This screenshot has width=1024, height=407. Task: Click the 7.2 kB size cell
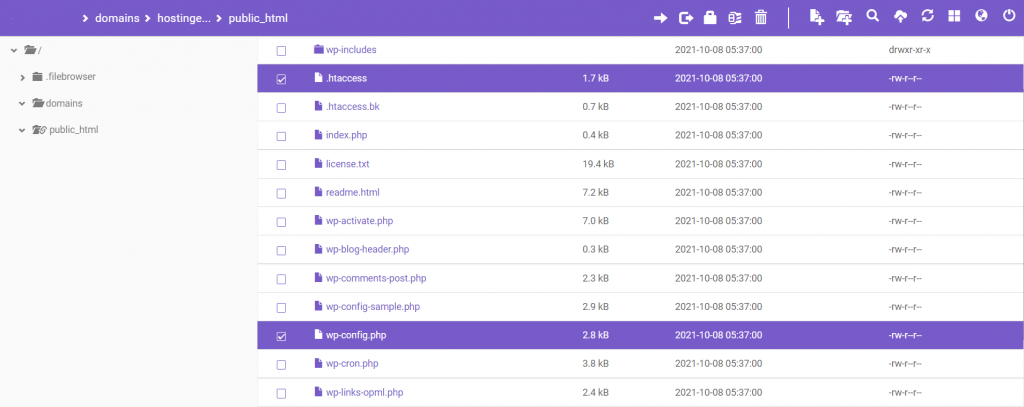click(595, 193)
